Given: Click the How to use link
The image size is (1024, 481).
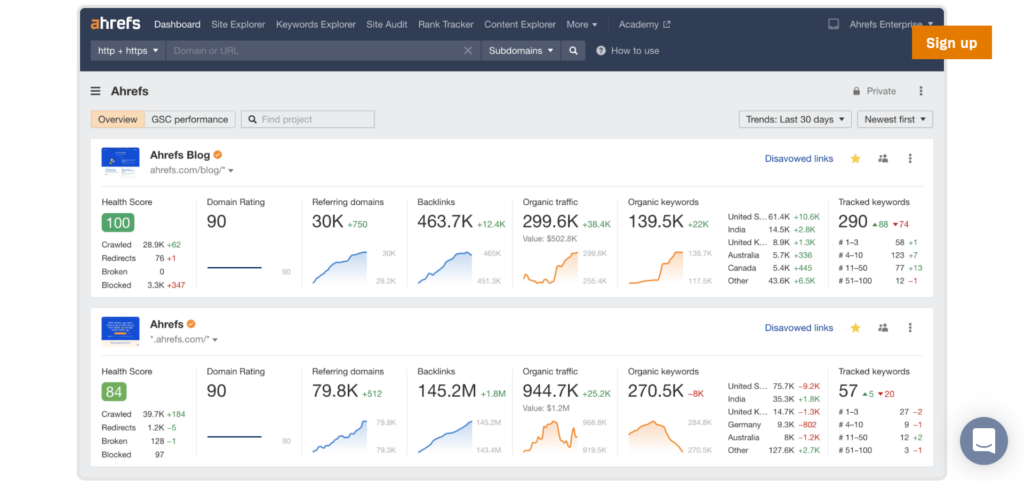Looking at the screenshot, I should pos(635,50).
